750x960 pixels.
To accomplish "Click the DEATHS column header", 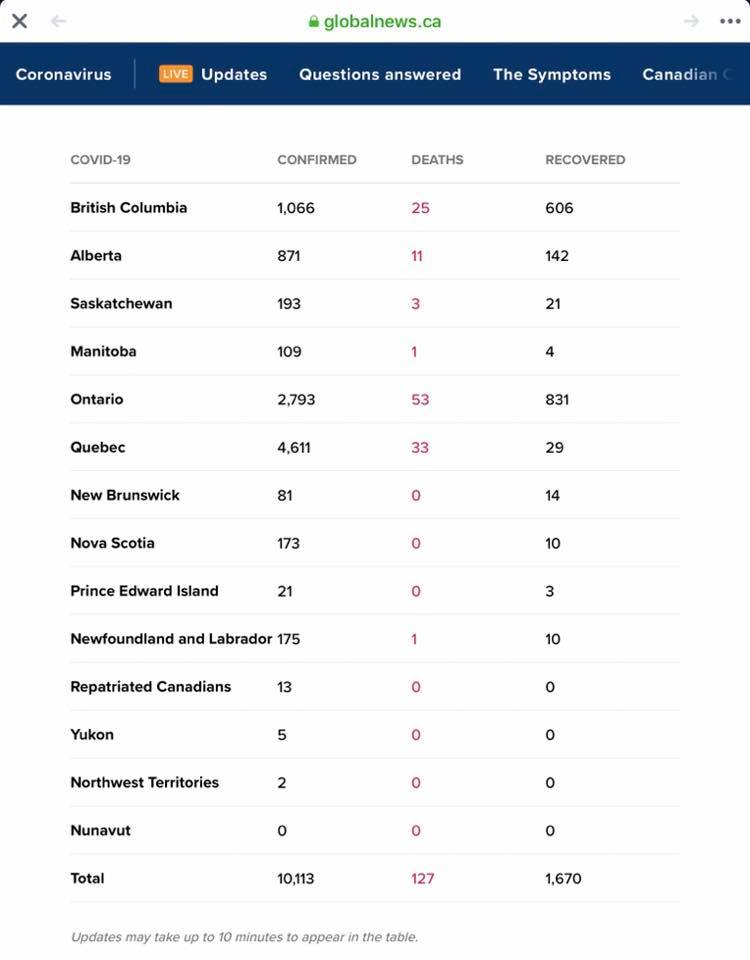I will (x=437, y=160).
